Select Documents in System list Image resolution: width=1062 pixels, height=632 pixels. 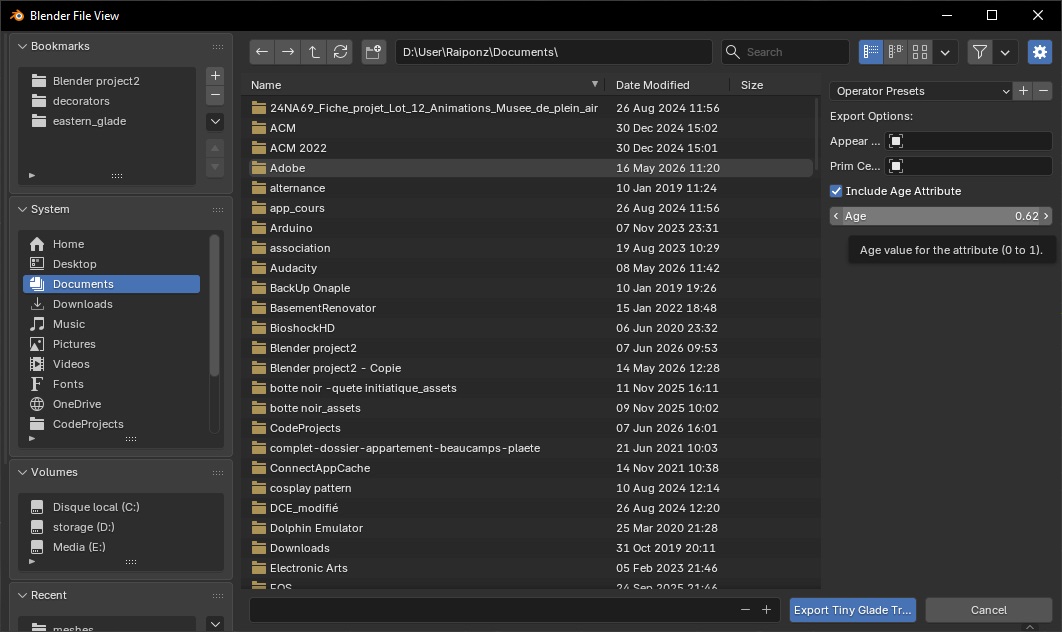point(112,284)
